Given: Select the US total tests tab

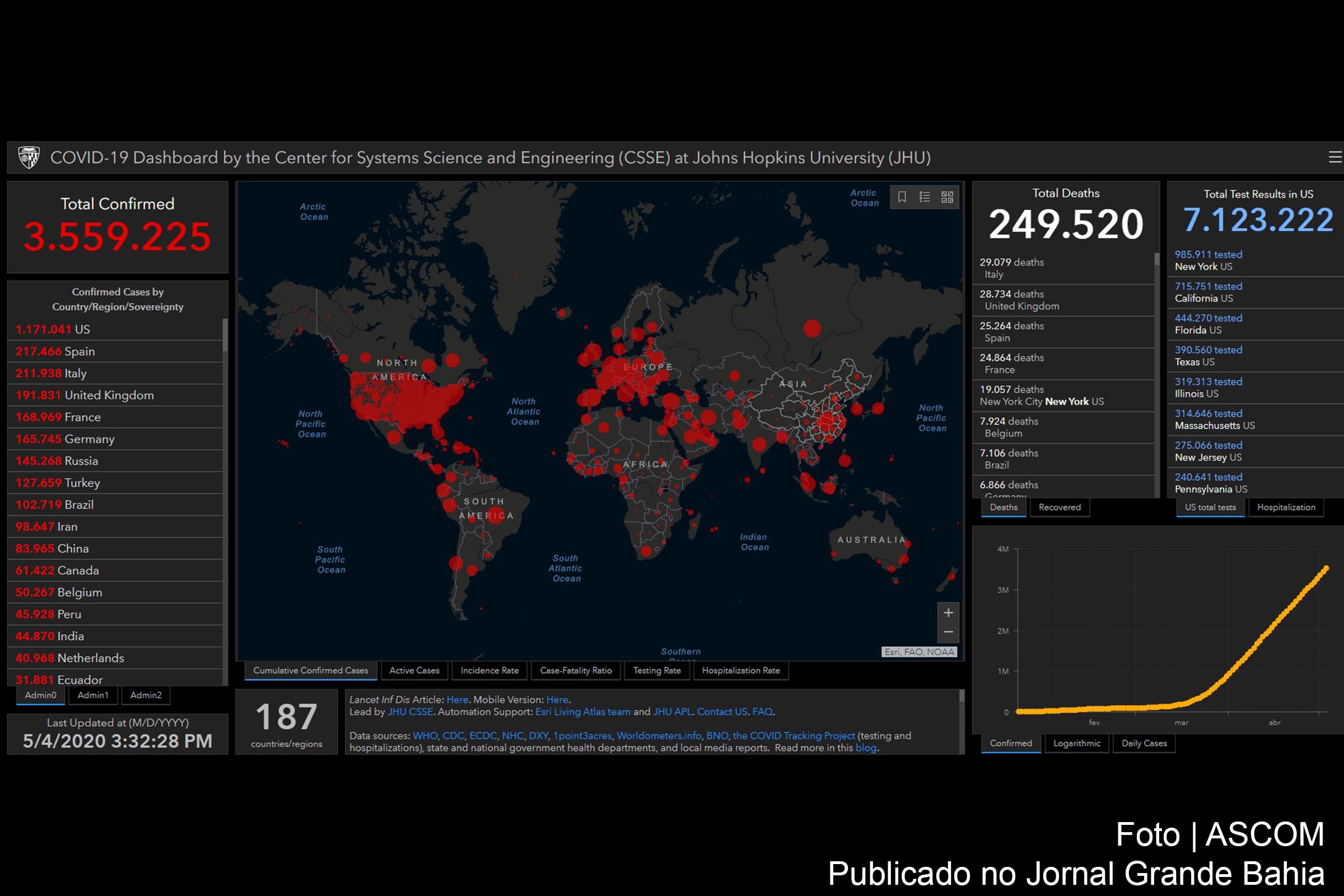Looking at the screenshot, I should (x=1210, y=507).
